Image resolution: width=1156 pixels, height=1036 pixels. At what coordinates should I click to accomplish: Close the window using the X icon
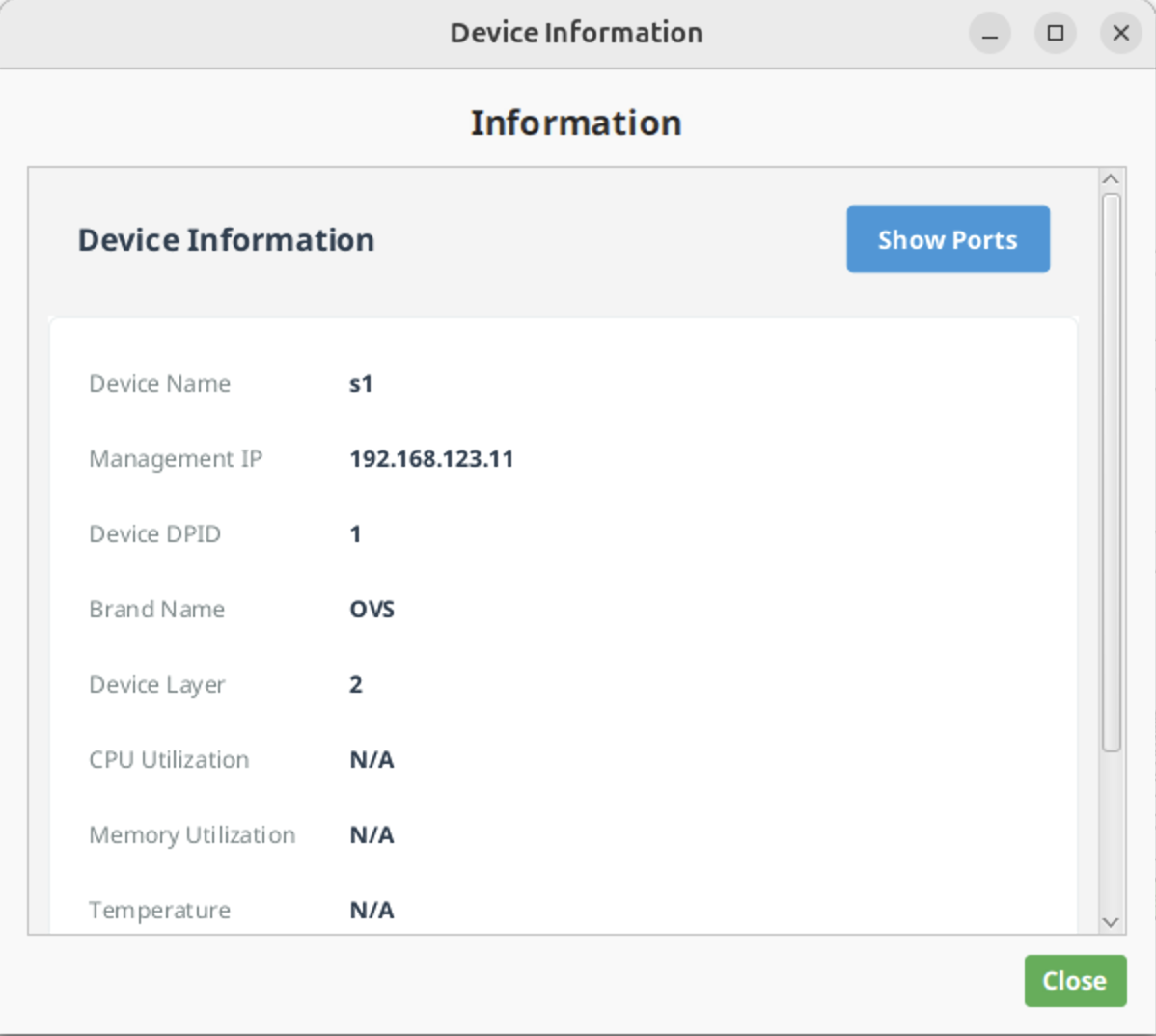[x=1120, y=34]
